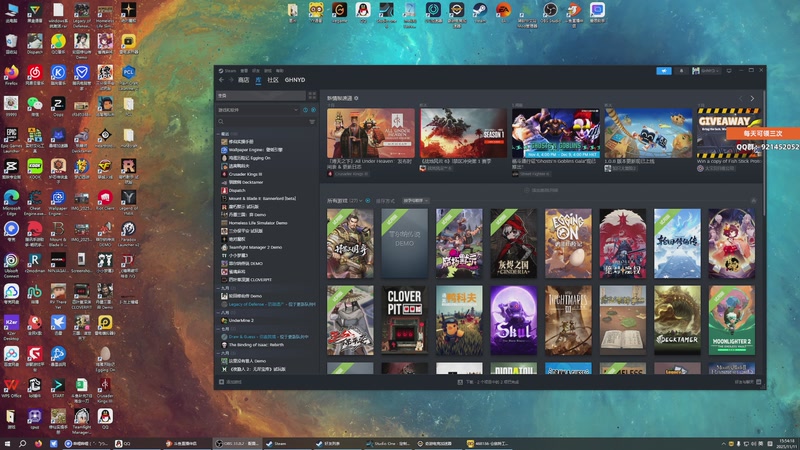The width and height of the screenshot is (800, 450).
Task: Click the blue announcements megaphone button
Action: point(663,71)
